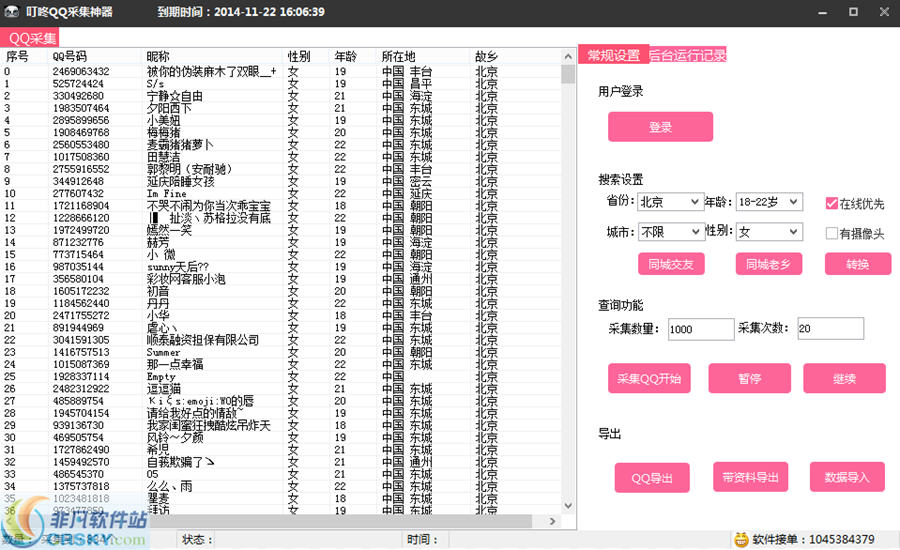Click the 数据导入 button
Screen dimensions: 900x550
(x=847, y=477)
